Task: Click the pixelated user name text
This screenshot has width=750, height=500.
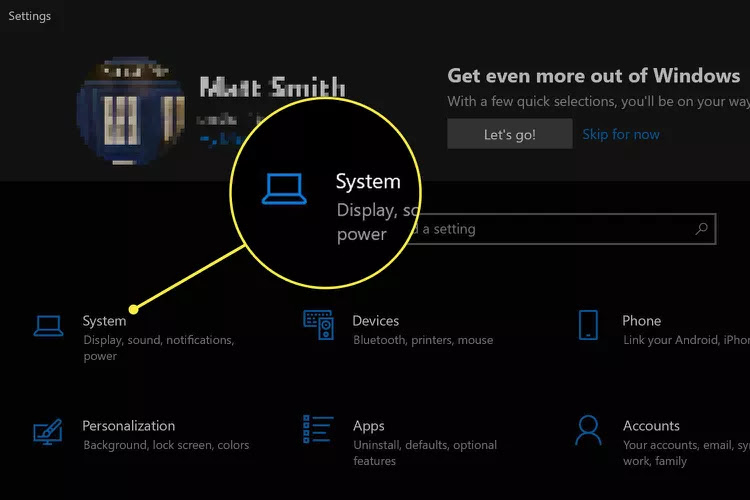Action: click(x=272, y=87)
